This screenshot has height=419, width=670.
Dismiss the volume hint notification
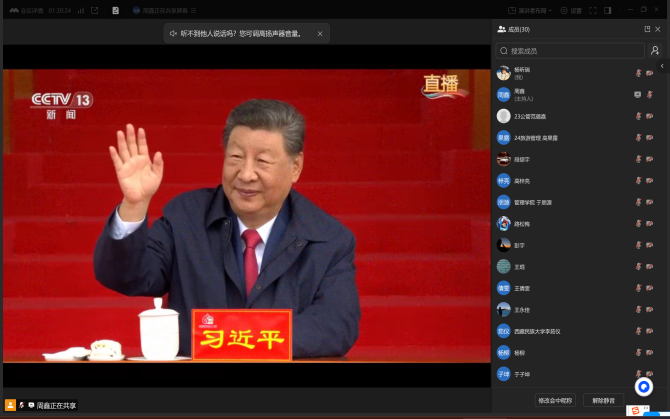tap(320, 33)
